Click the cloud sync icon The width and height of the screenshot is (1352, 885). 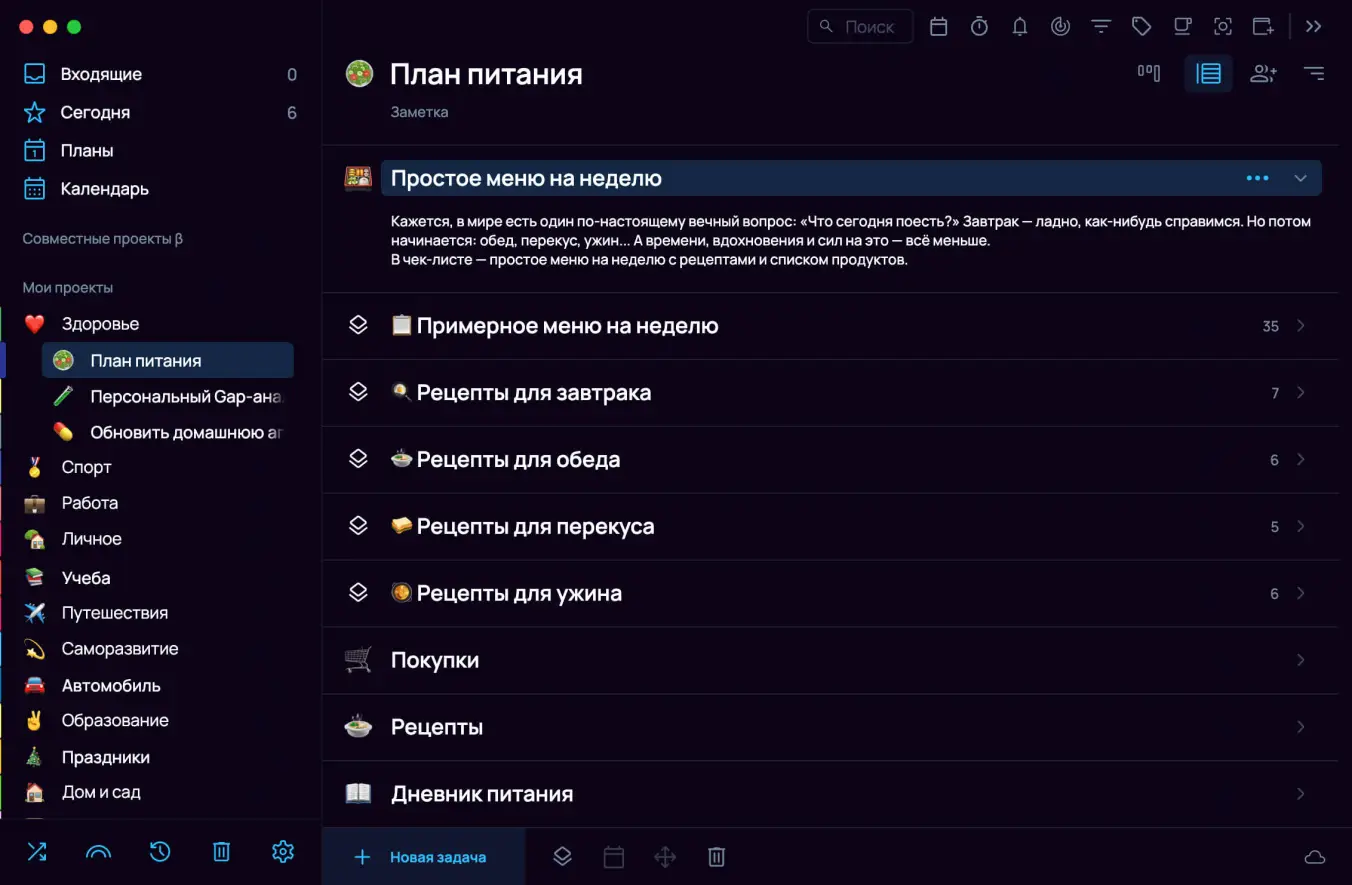[x=1315, y=857]
